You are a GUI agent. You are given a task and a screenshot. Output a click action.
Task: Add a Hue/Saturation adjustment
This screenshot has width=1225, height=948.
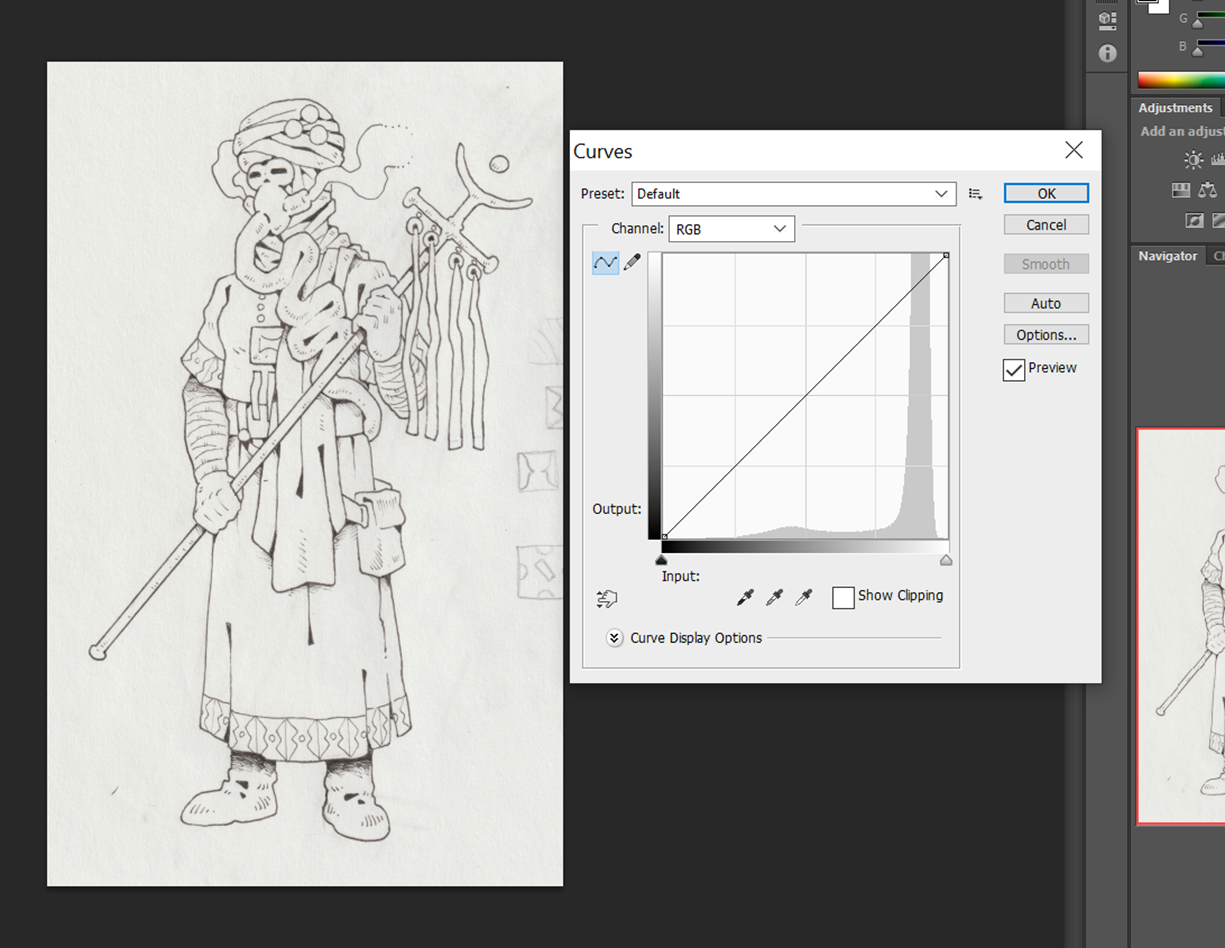(x=1181, y=190)
